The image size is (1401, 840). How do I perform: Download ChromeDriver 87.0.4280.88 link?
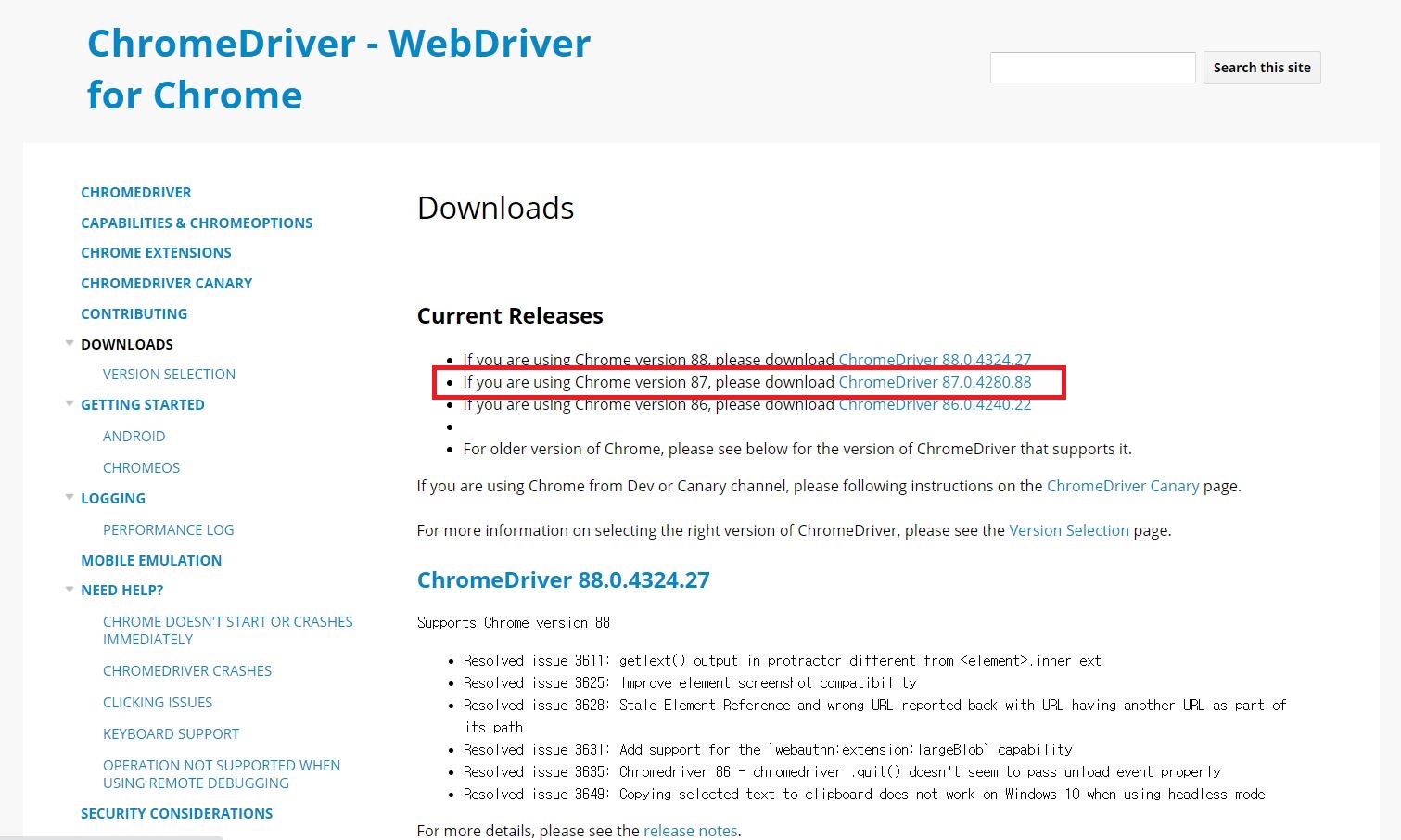coord(935,382)
